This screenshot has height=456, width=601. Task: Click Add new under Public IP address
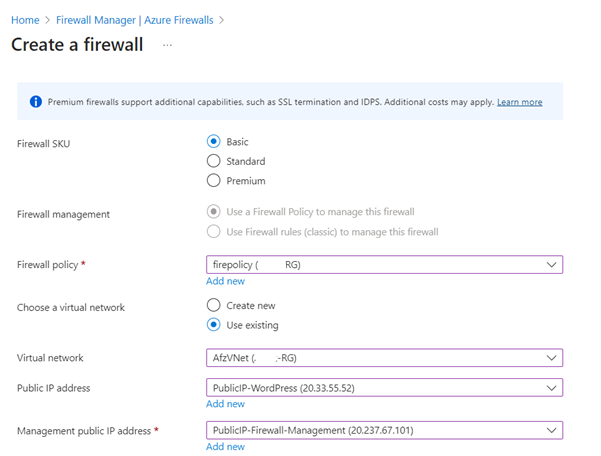[225, 404]
